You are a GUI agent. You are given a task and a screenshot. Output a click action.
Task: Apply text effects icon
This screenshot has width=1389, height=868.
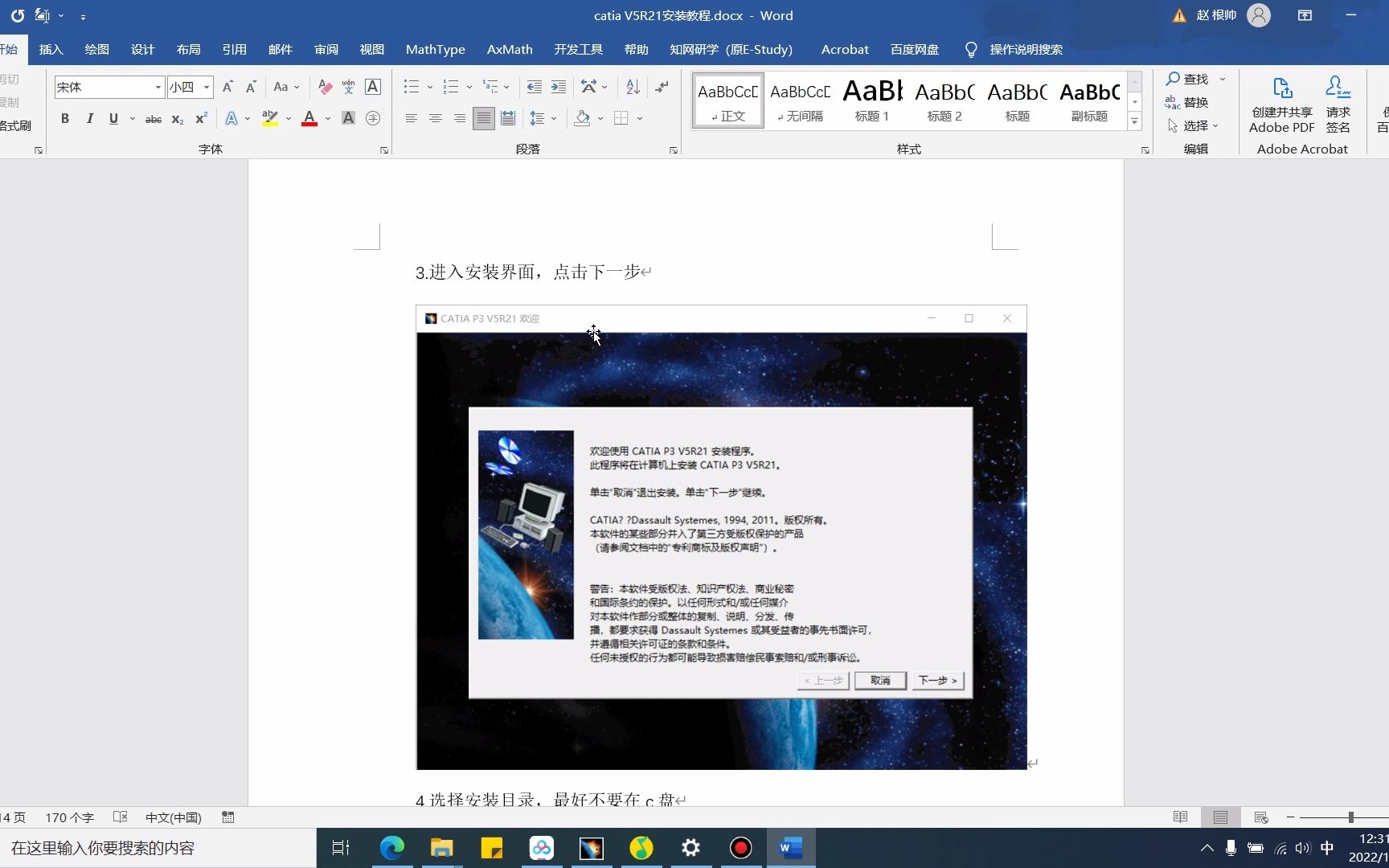tap(231, 118)
